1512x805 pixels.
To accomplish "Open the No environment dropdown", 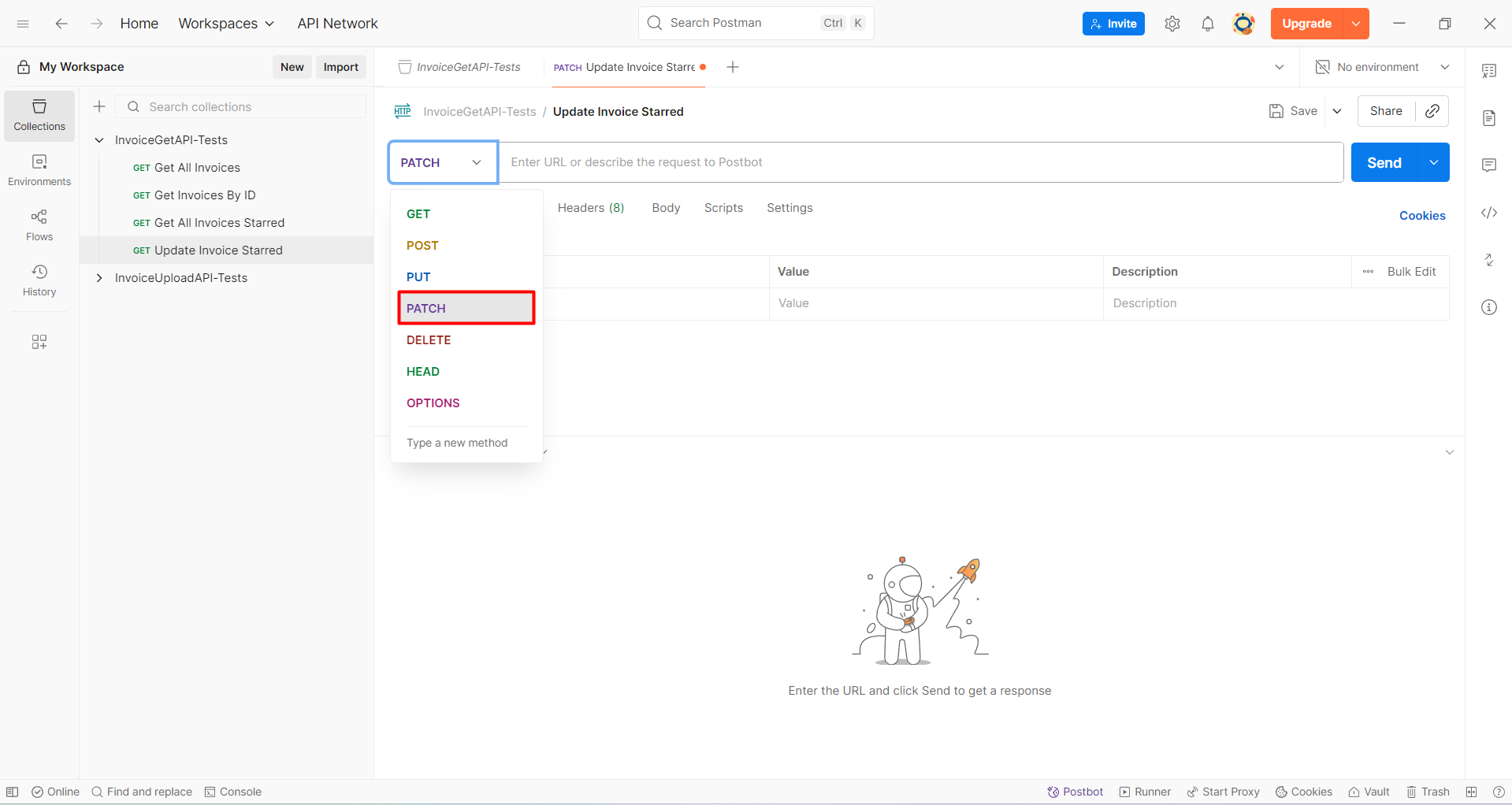I will point(1379,67).
